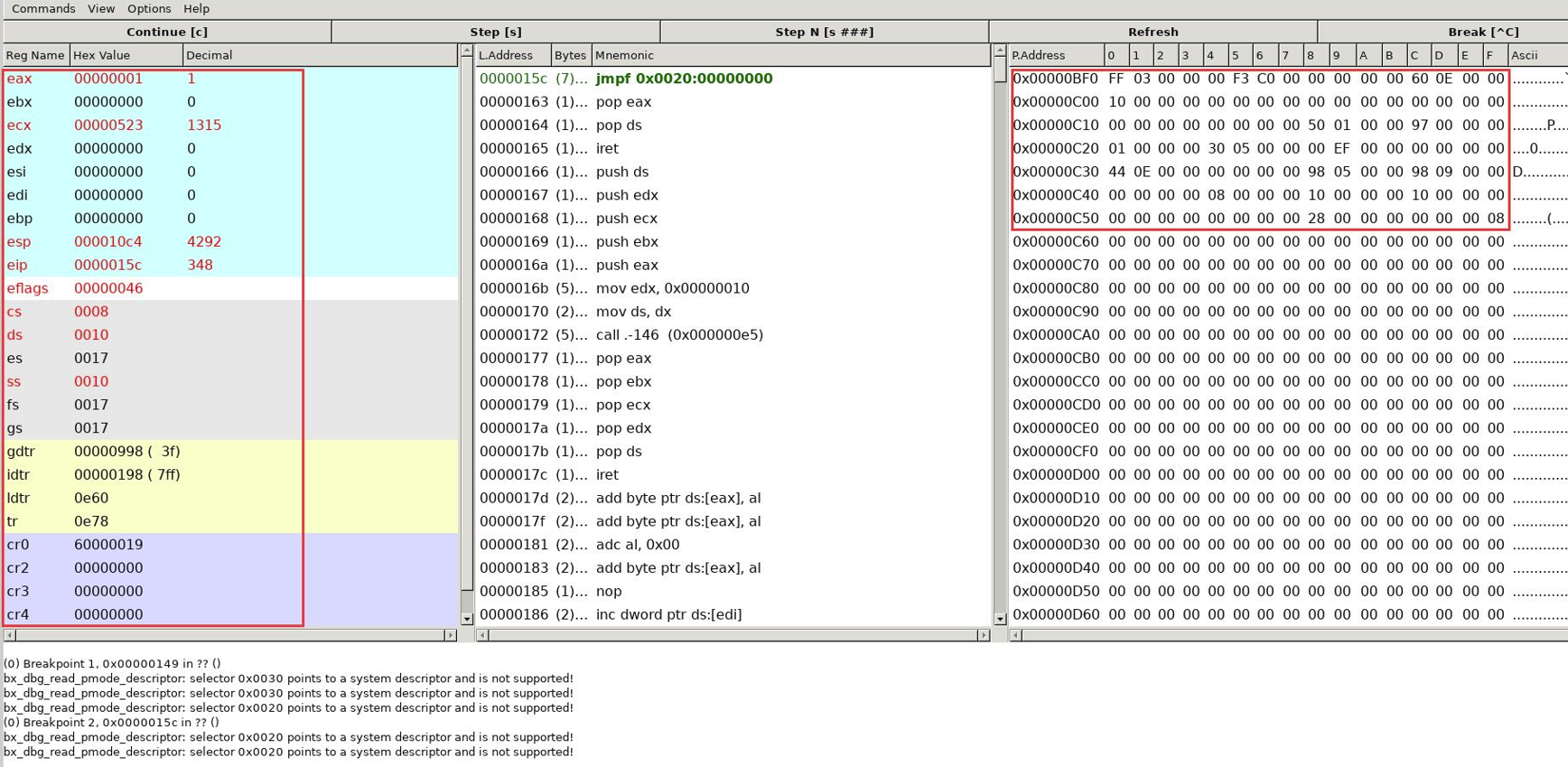Image resolution: width=1568 pixels, height=767 pixels.
Task: Click the Breakpoint 2 log line
Action: pyautogui.click(x=112, y=723)
